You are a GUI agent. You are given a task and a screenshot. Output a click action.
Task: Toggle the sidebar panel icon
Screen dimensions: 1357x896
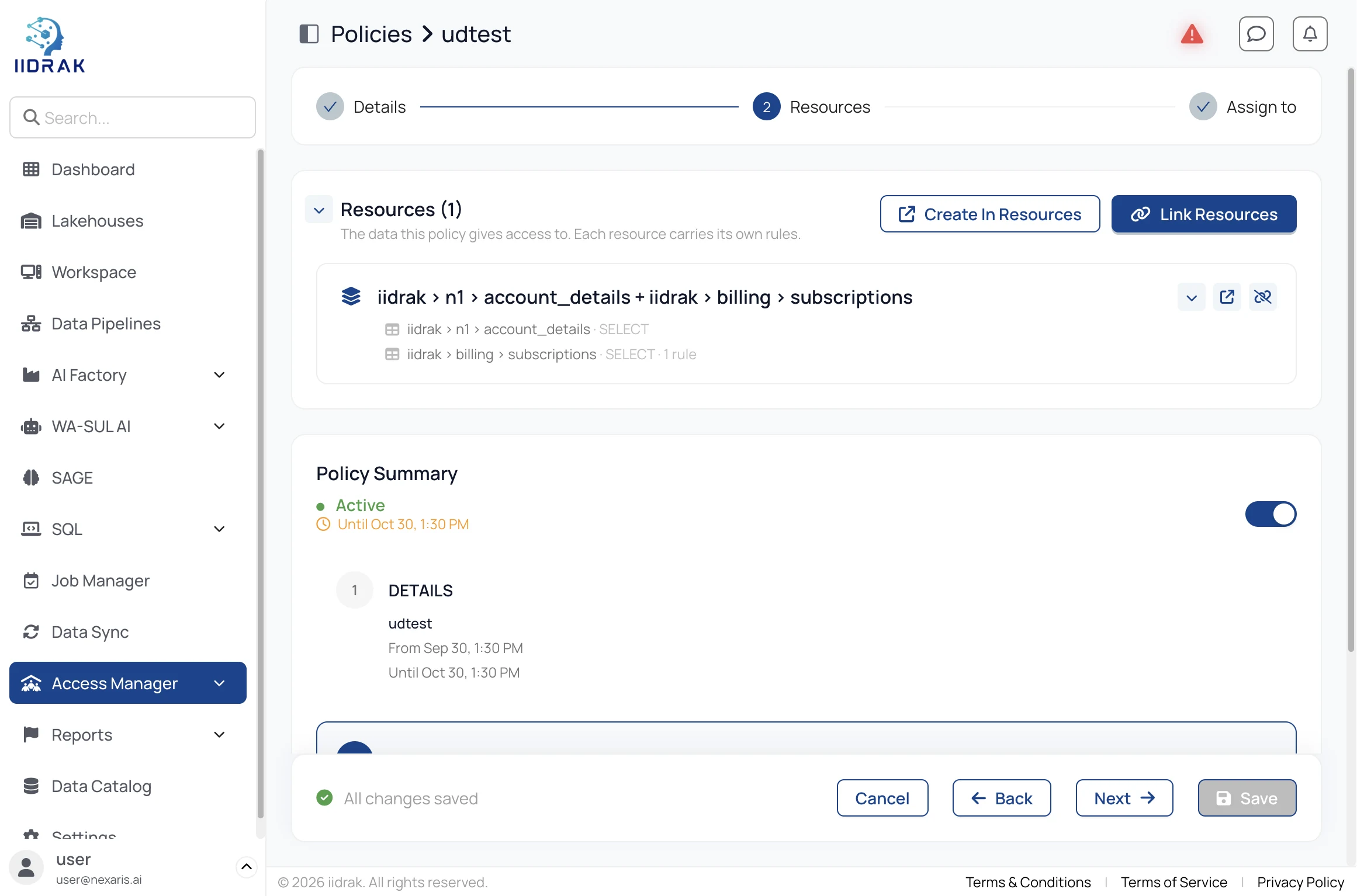click(x=309, y=34)
